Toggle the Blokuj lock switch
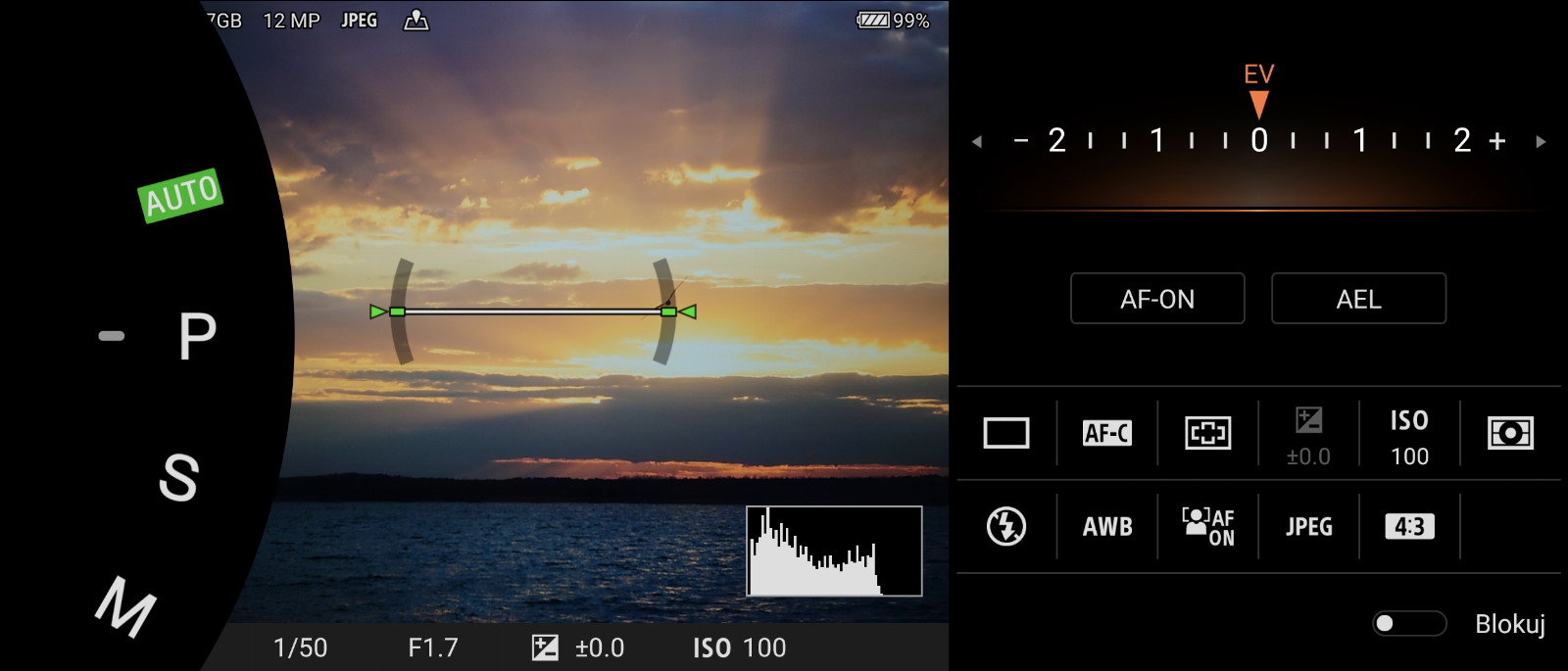Screen dimensions: 1568x671 [x=1409, y=624]
